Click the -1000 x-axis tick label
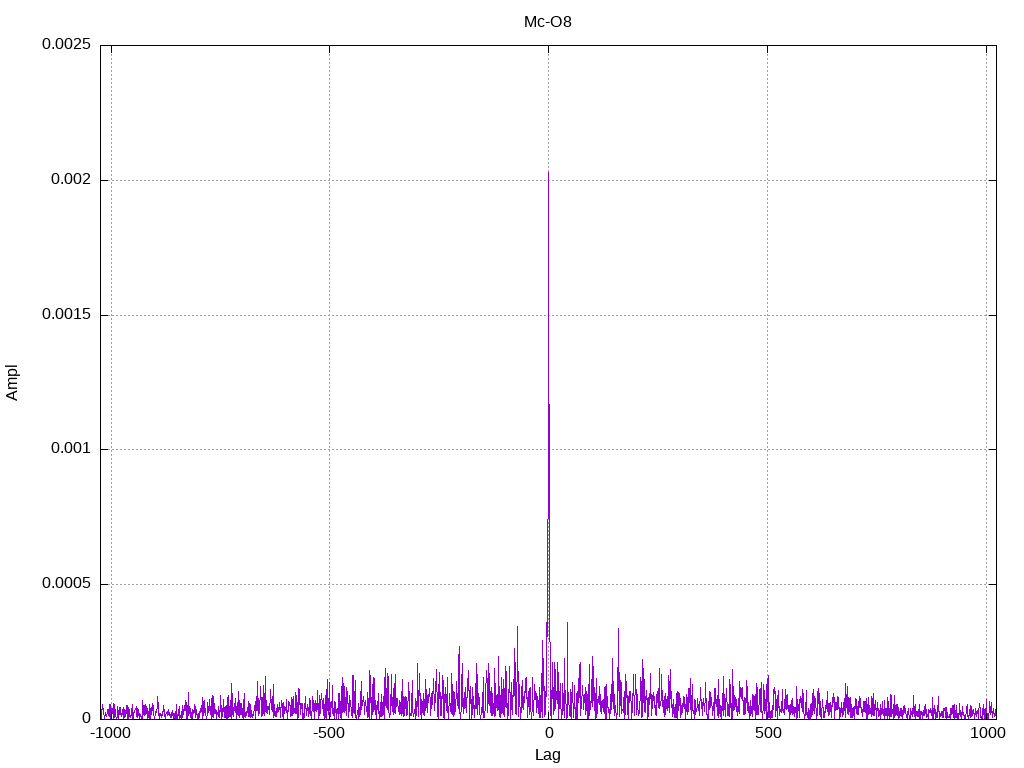The image size is (1024, 768). (110, 734)
